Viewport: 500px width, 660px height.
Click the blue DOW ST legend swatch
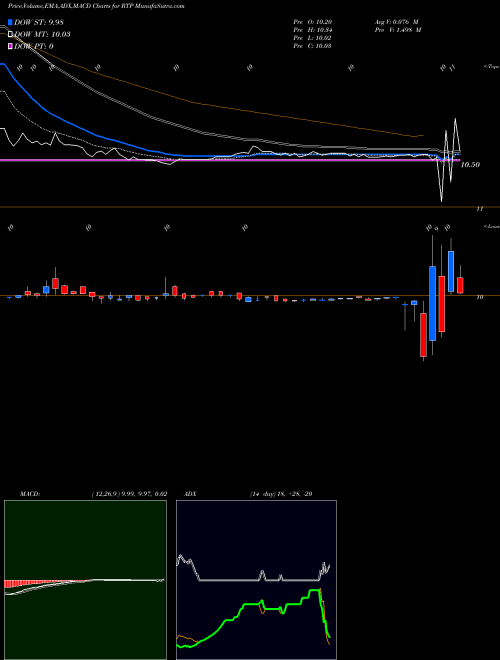point(11,22)
